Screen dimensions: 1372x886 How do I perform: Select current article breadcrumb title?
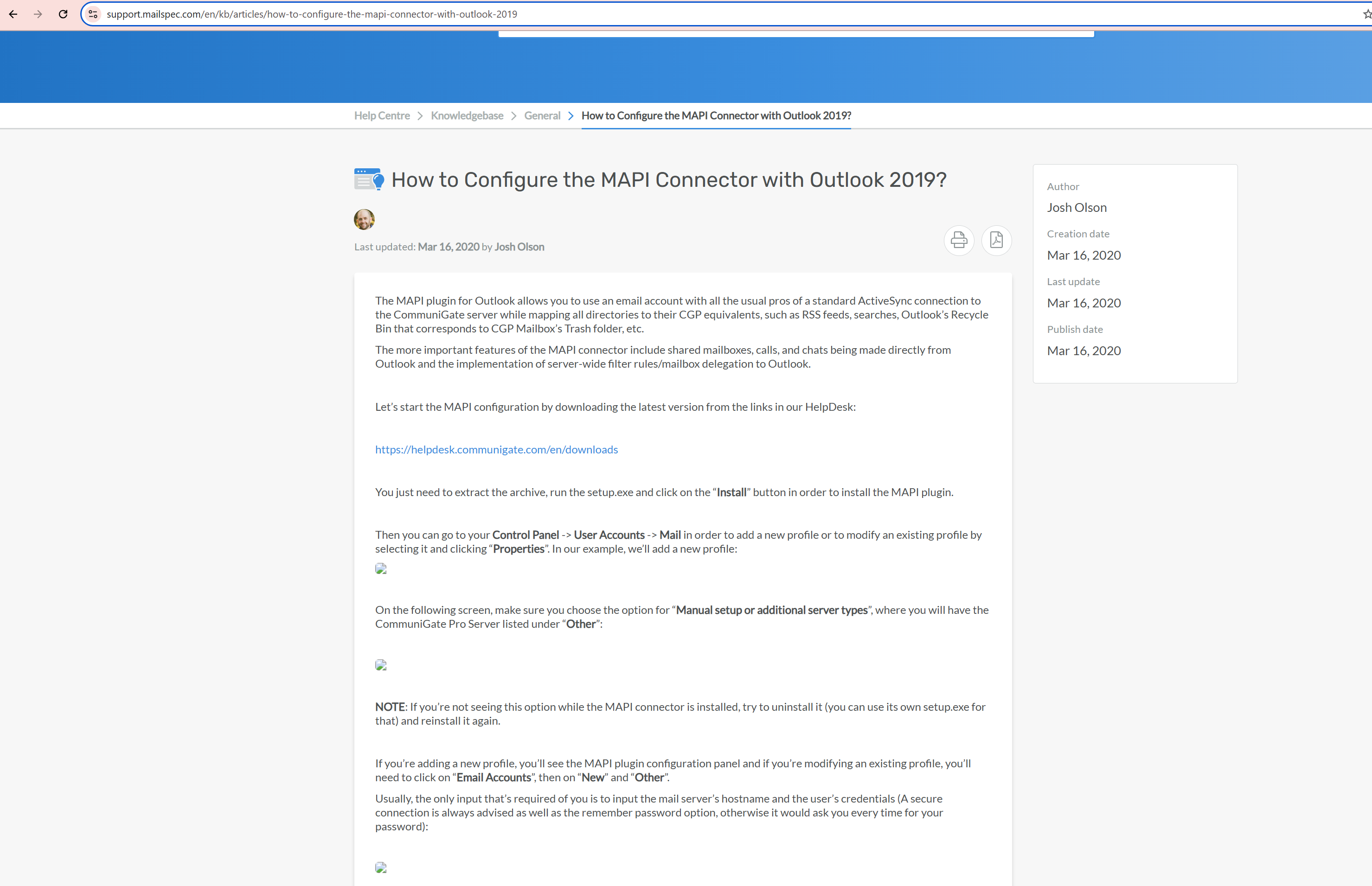pos(716,115)
